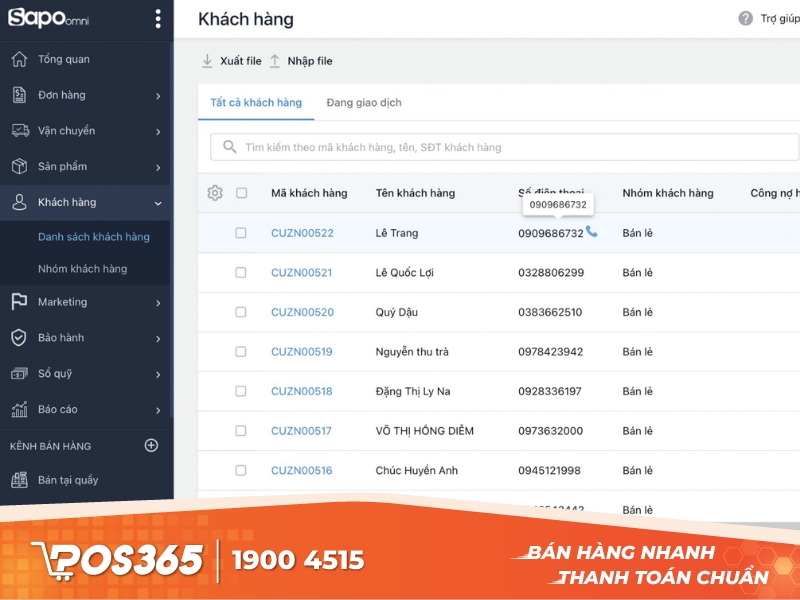Viewport: 800px width, 600px height.
Task: Open customer link CUZN00519
Action: tap(302, 352)
